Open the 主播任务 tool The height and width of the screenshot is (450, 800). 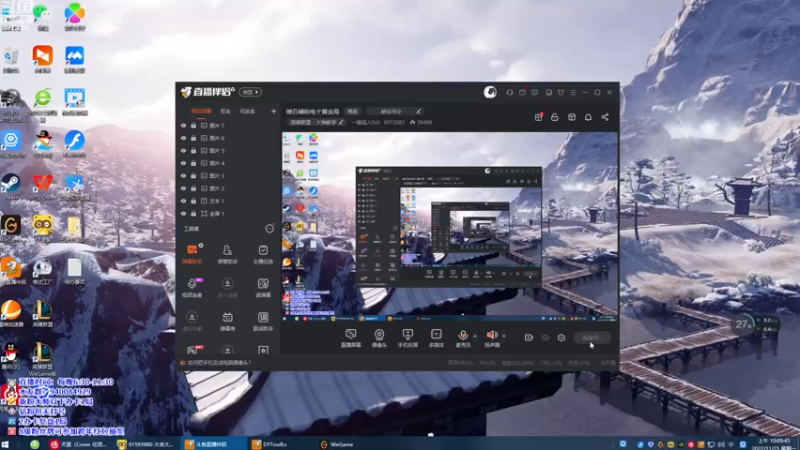[263, 254]
